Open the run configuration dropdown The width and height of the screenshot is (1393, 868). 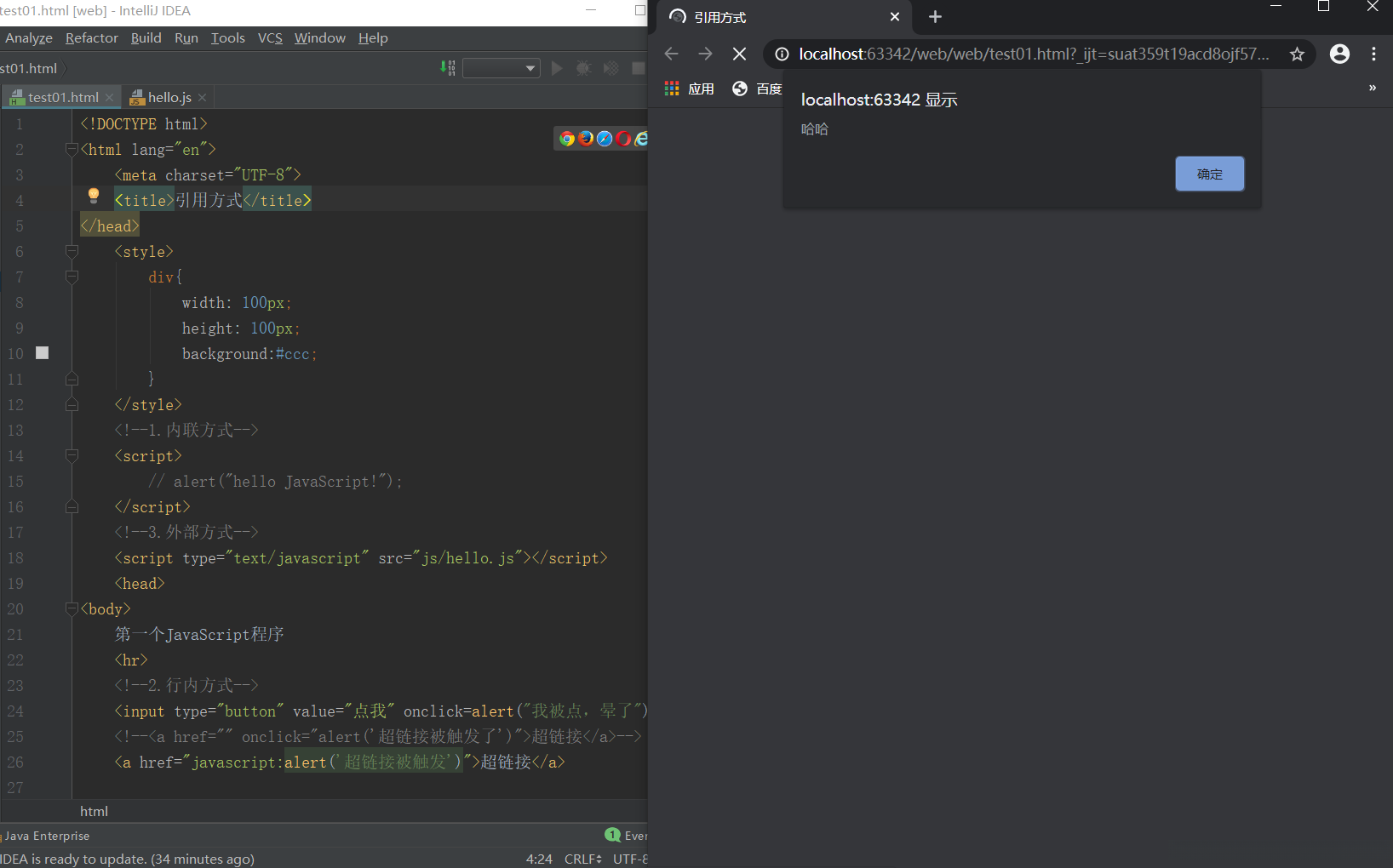(x=502, y=68)
